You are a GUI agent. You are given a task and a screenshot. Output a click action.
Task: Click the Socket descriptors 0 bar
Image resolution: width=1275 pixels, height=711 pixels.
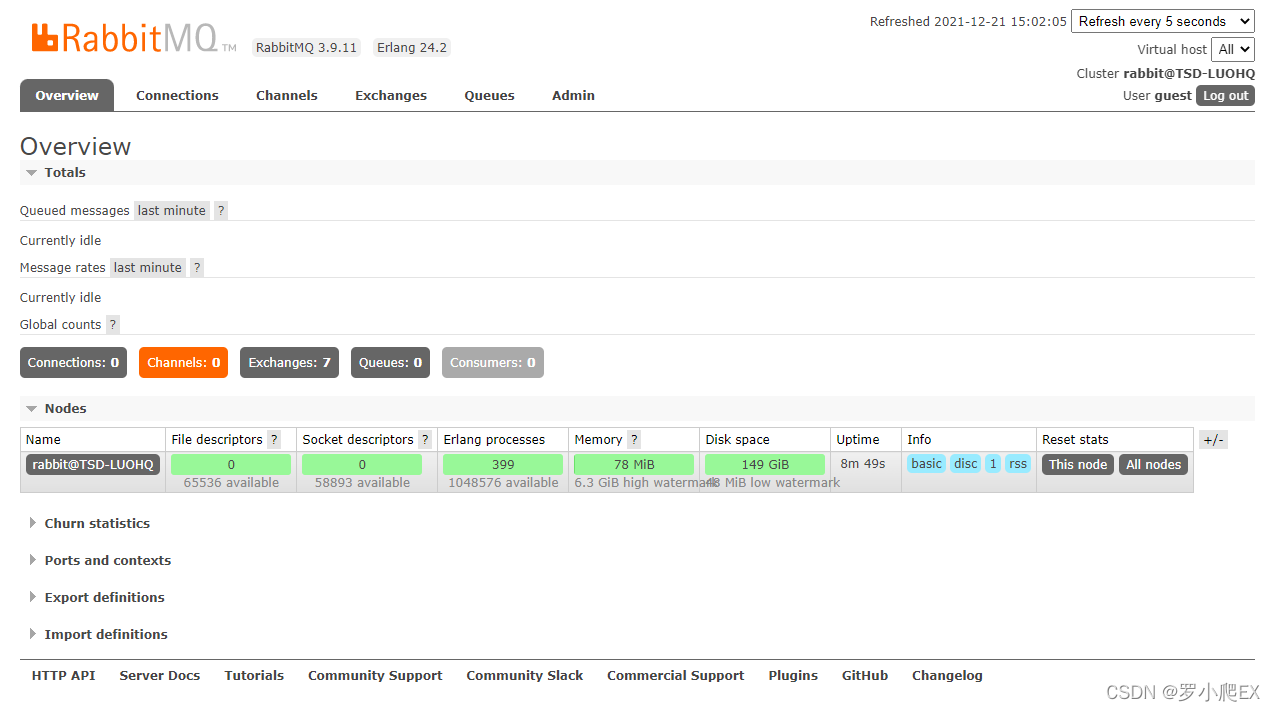362,465
